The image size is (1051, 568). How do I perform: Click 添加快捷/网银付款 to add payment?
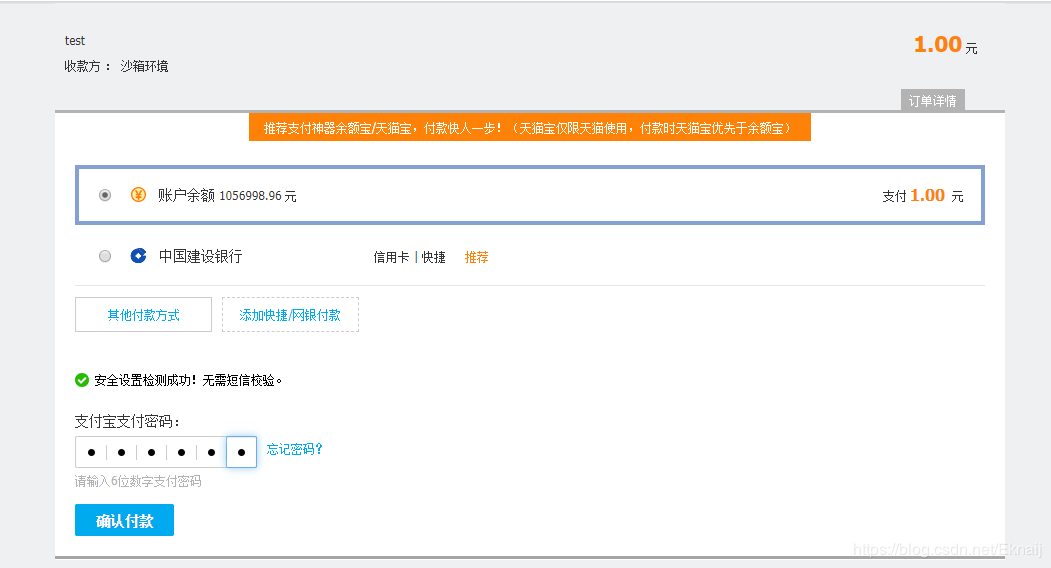[290, 315]
